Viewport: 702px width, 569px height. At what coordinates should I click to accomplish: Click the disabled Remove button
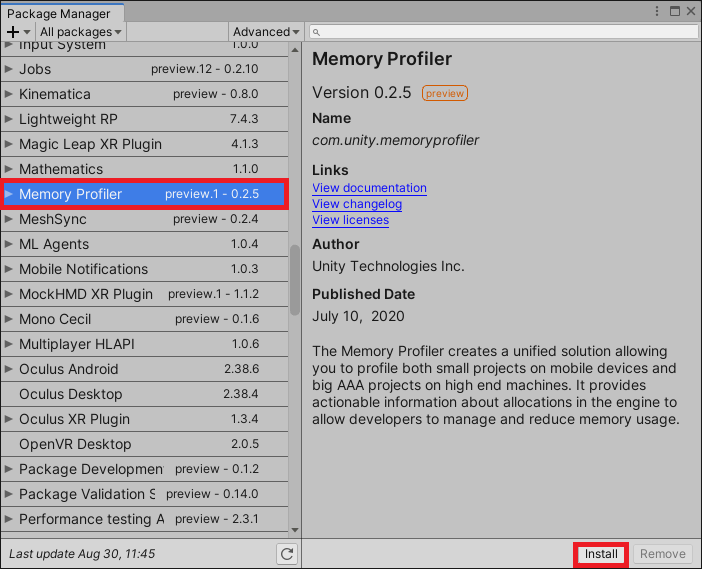click(663, 554)
